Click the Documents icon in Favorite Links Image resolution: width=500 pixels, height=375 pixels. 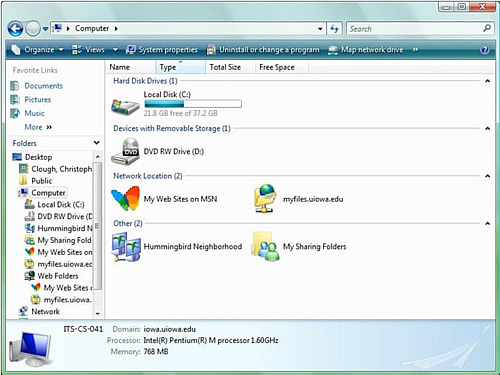15,86
